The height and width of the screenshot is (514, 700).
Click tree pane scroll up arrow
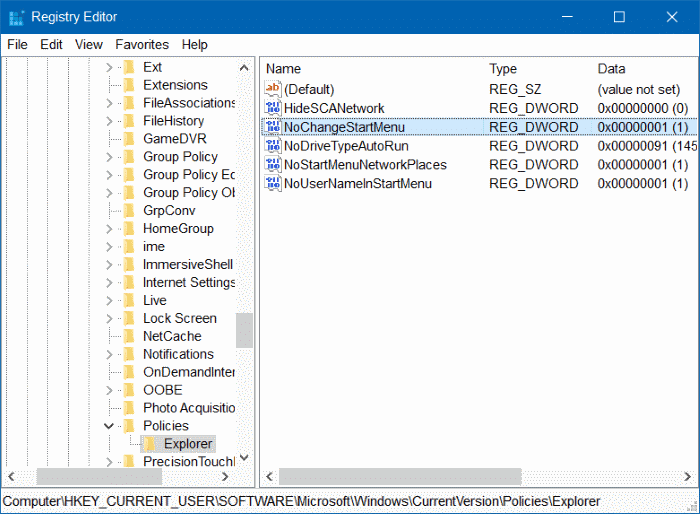click(x=244, y=68)
